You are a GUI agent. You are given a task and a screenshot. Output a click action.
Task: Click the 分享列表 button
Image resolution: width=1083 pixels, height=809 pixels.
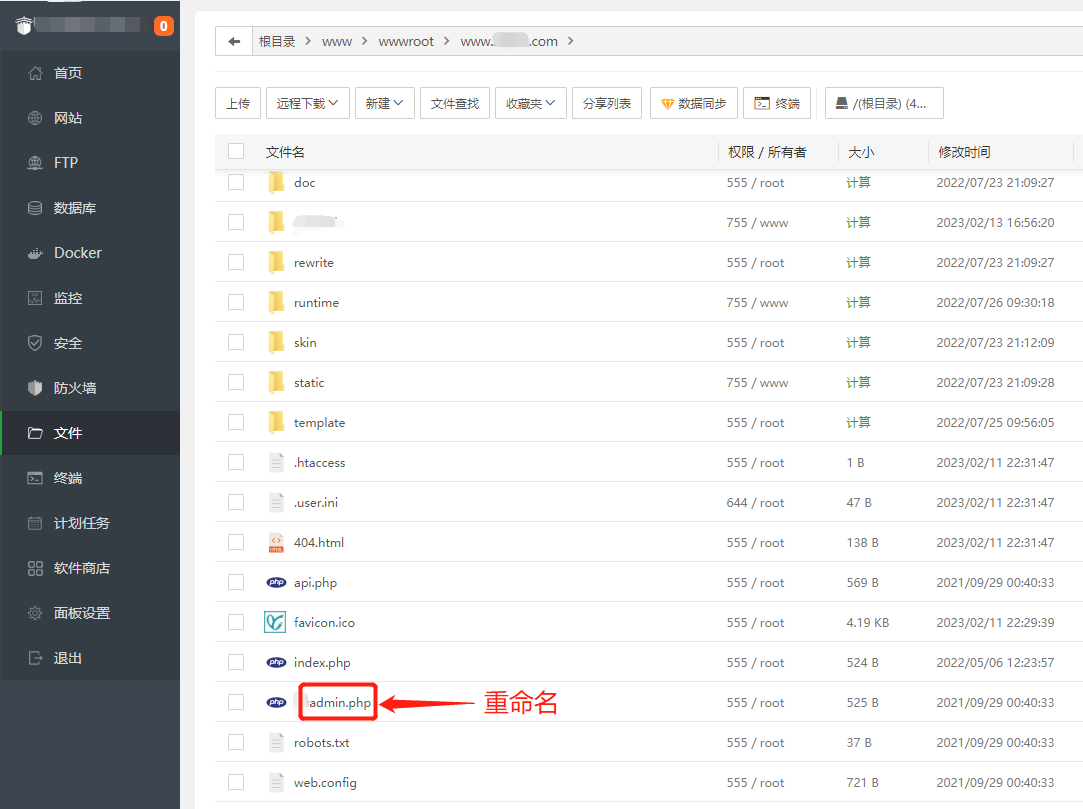606,104
